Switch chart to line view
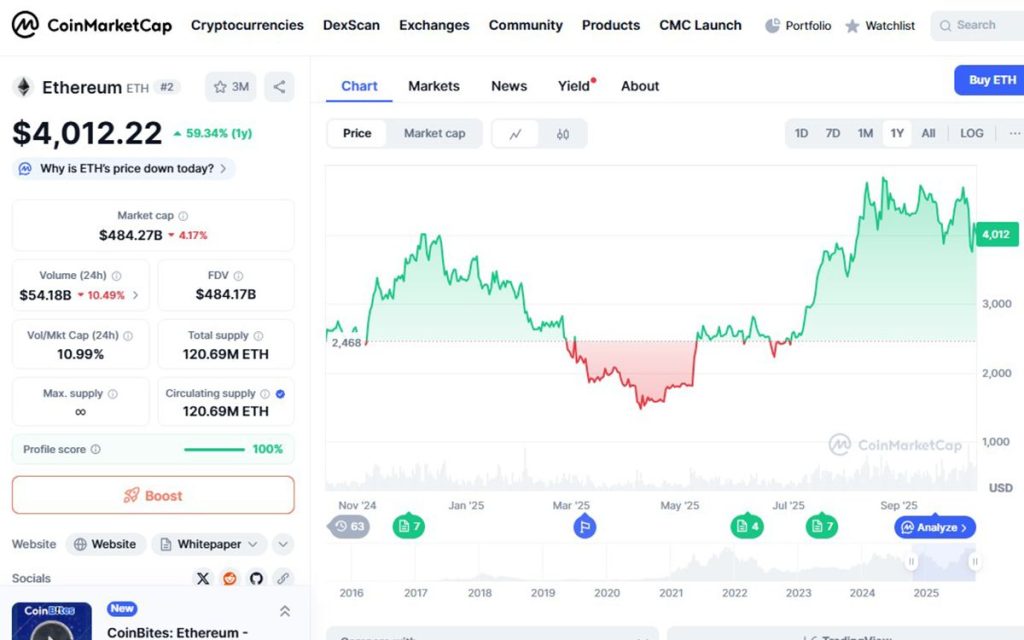Image resolution: width=1024 pixels, height=640 pixels. [x=515, y=134]
